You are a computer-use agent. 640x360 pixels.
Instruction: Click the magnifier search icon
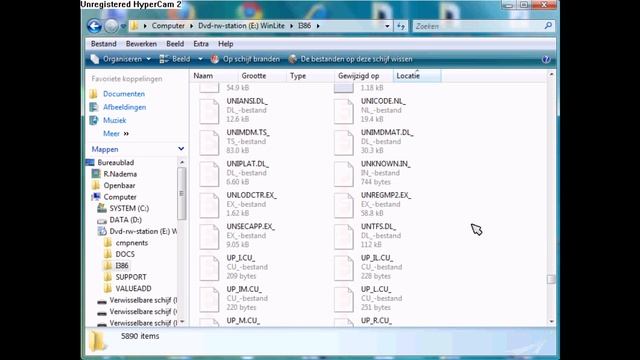point(548,26)
